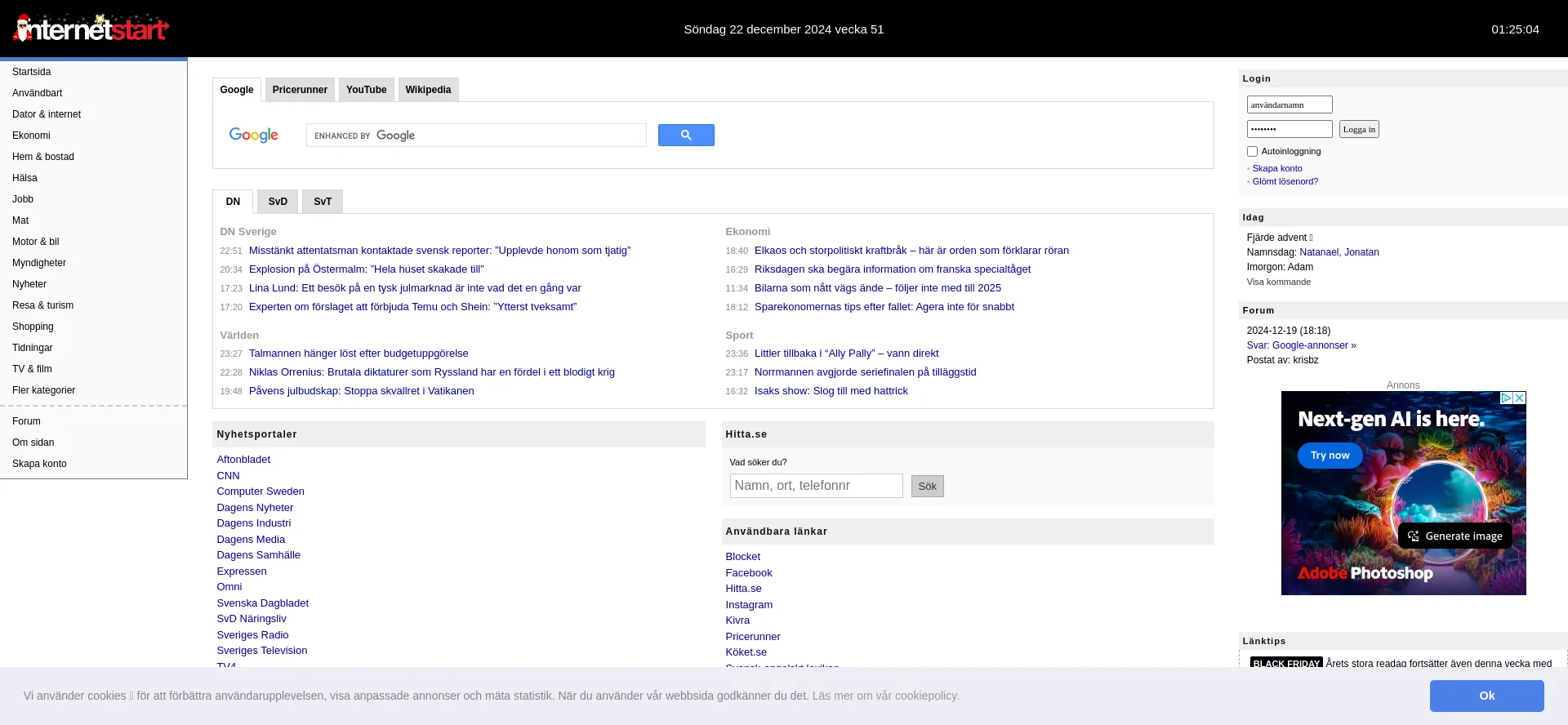Viewport: 1568px width, 725px height.
Task: Click Try now in the Photoshop ad
Action: tap(1330, 456)
